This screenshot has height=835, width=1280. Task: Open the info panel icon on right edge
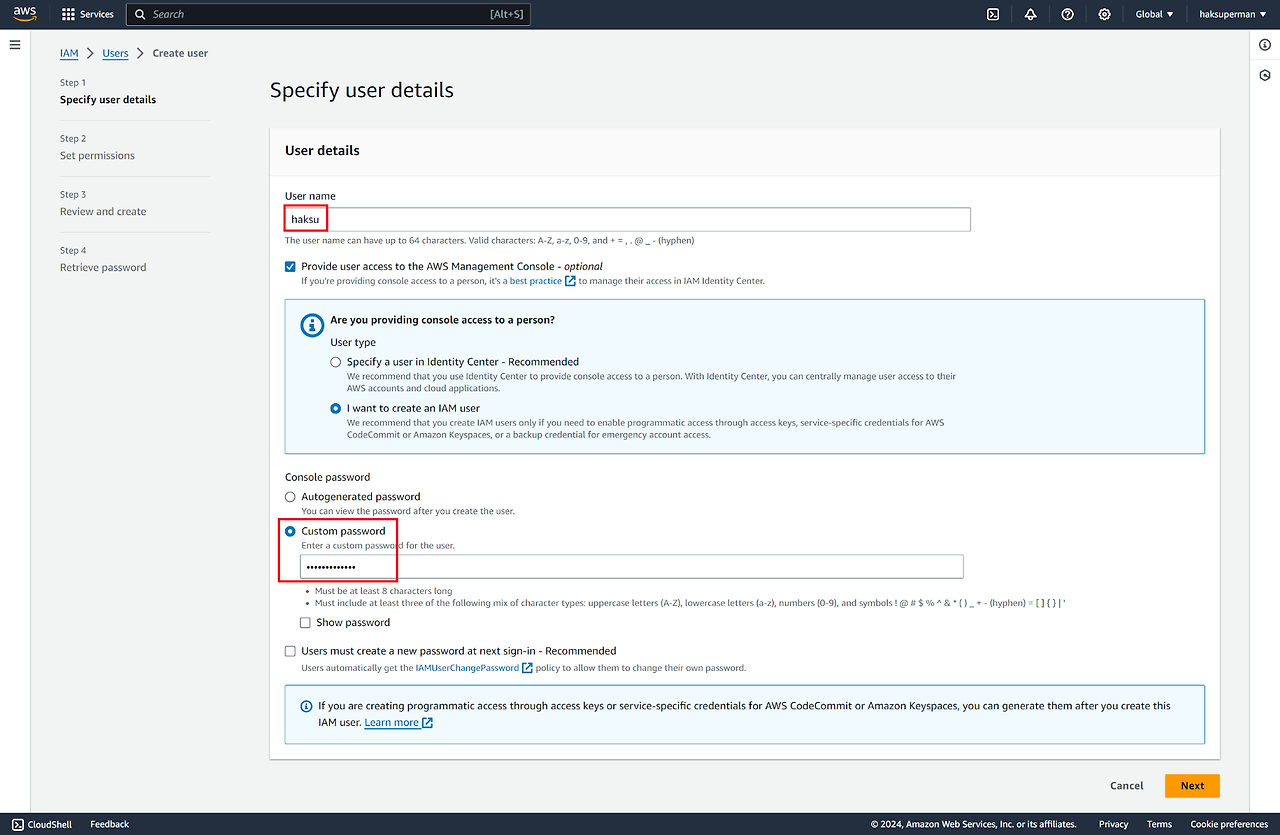pyautogui.click(x=1265, y=45)
